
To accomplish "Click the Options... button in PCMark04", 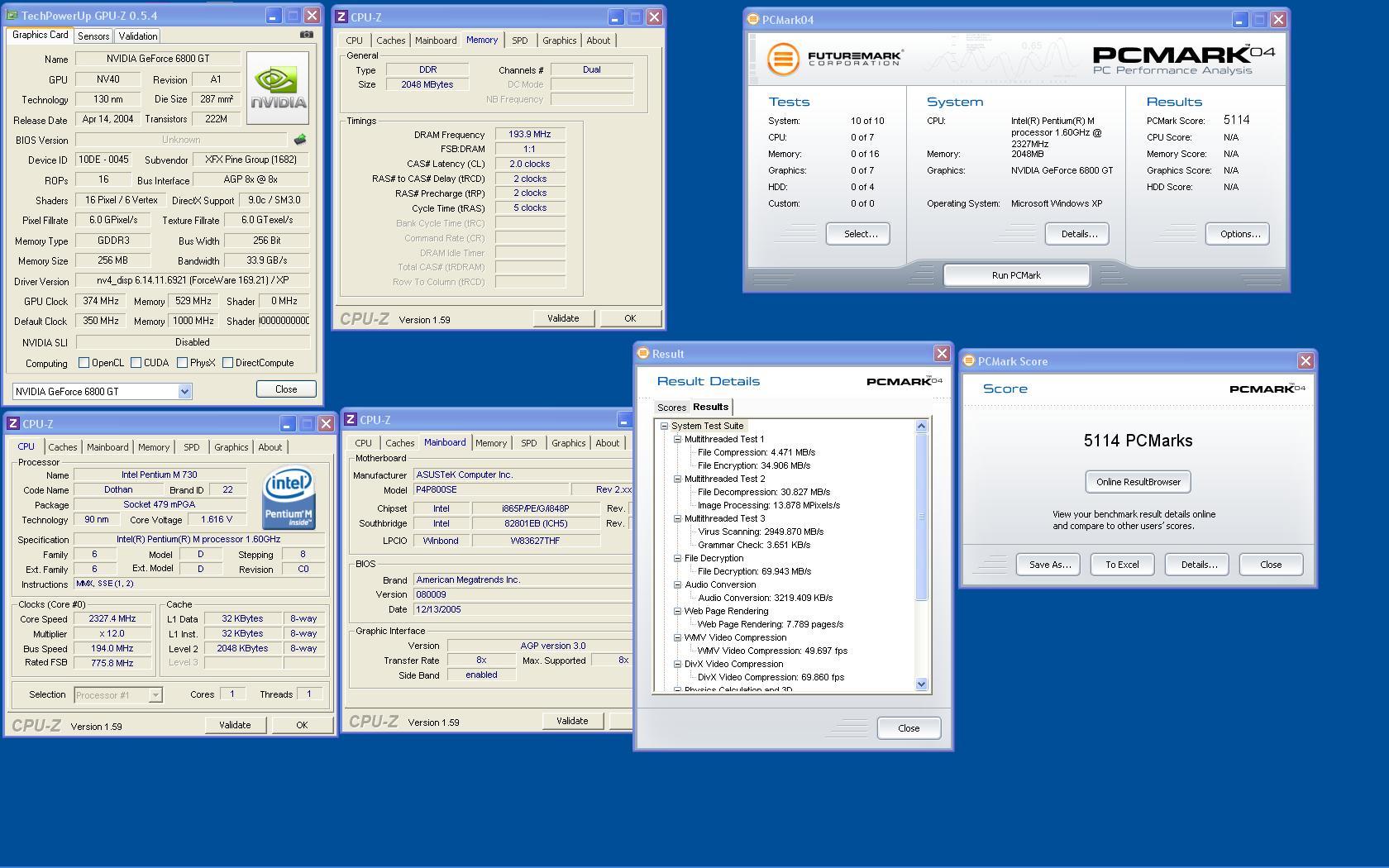I will click(x=1237, y=234).
